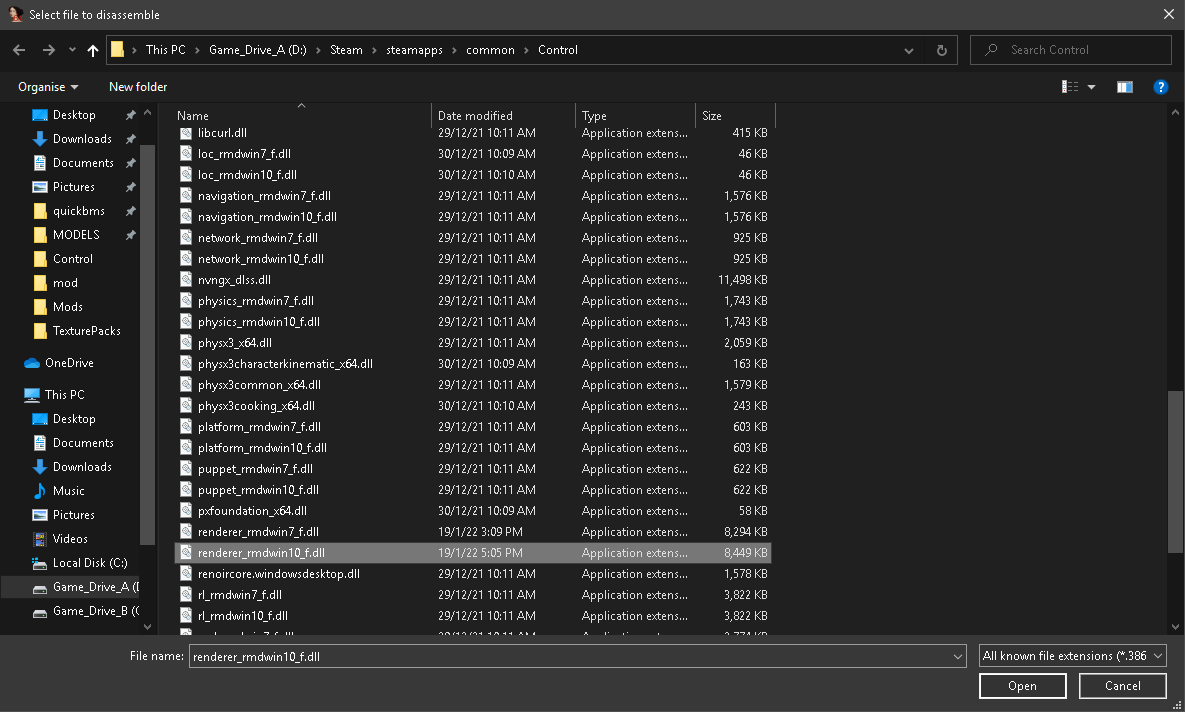Refresh the Control folder listing
The height and width of the screenshot is (712, 1185).
pyautogui.click(x=942, y=51)
